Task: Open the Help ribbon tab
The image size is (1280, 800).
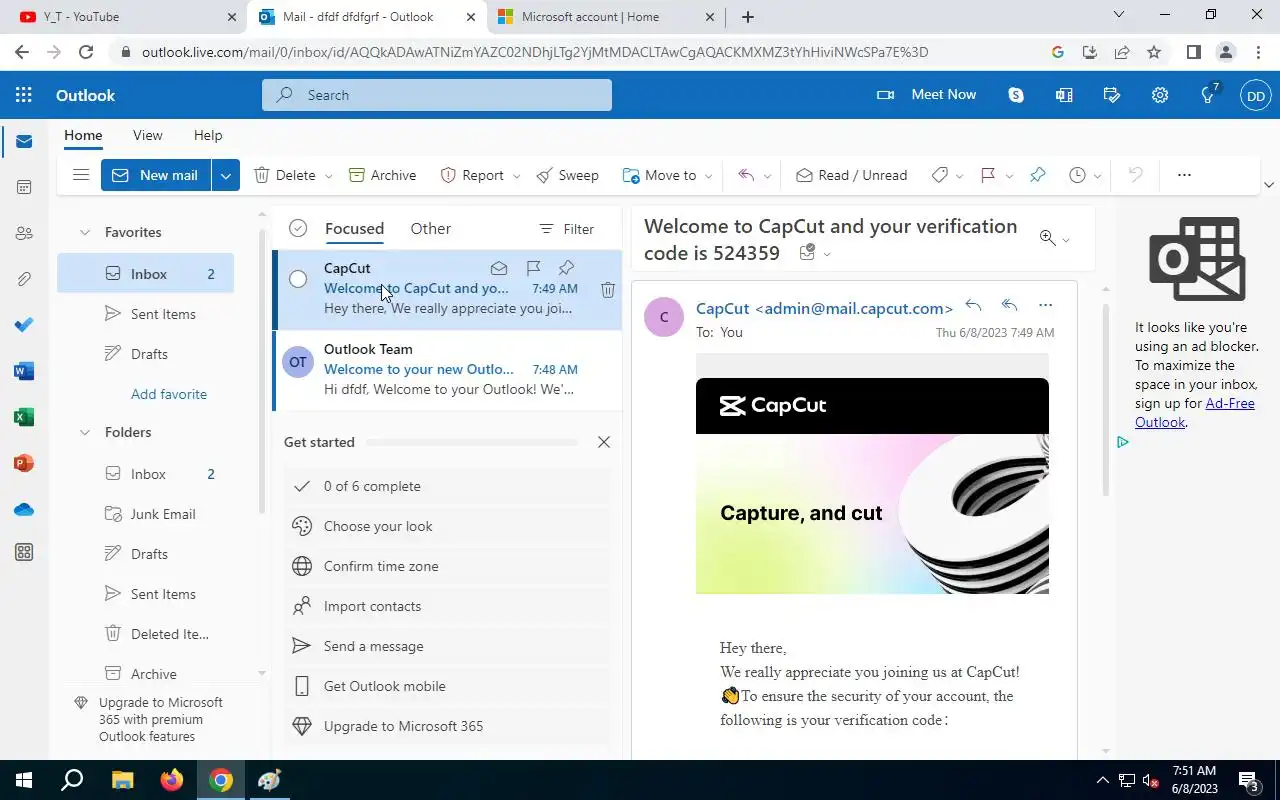Action: (208, 135)
